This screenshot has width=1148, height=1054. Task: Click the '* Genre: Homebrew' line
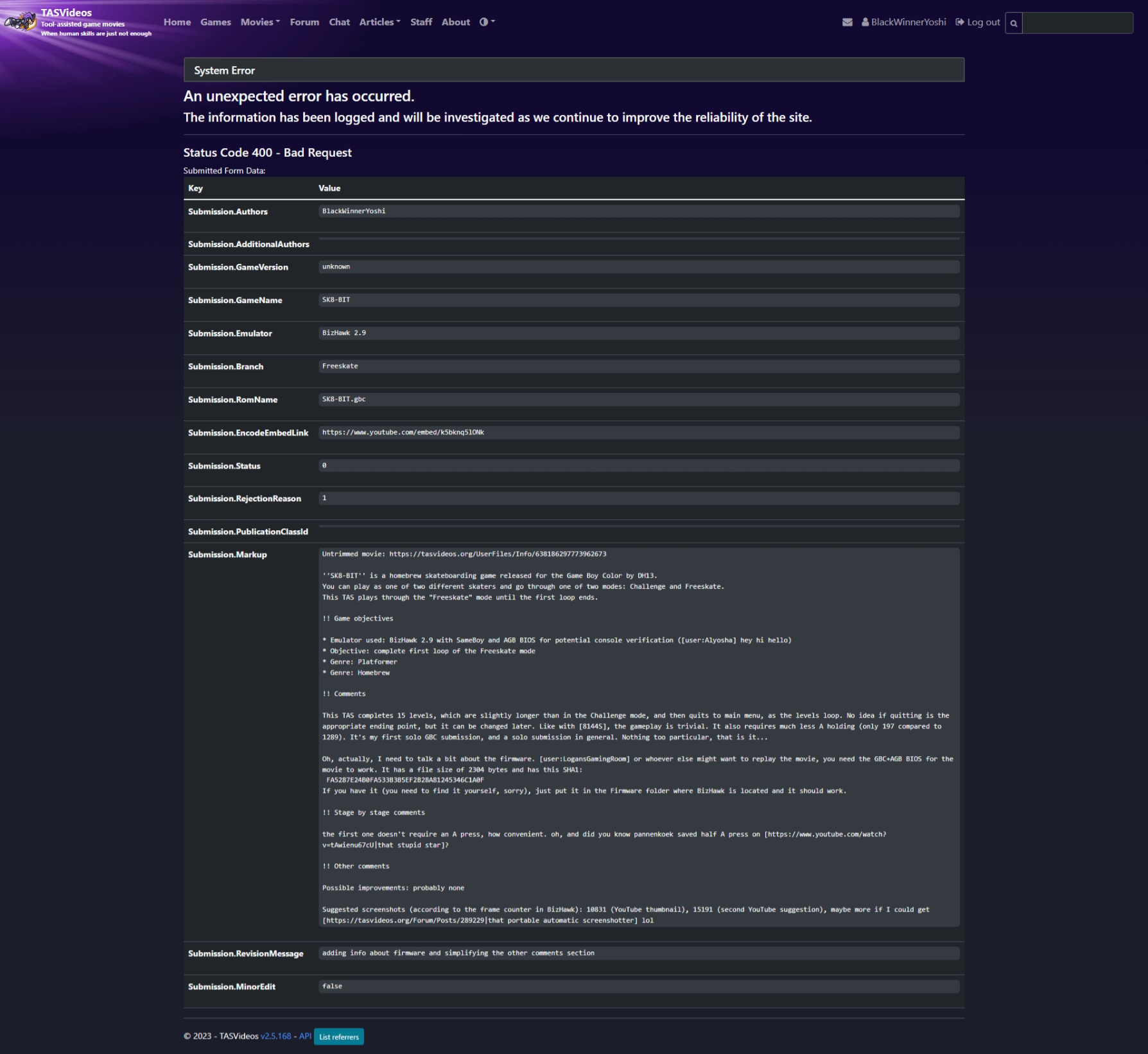356,673
